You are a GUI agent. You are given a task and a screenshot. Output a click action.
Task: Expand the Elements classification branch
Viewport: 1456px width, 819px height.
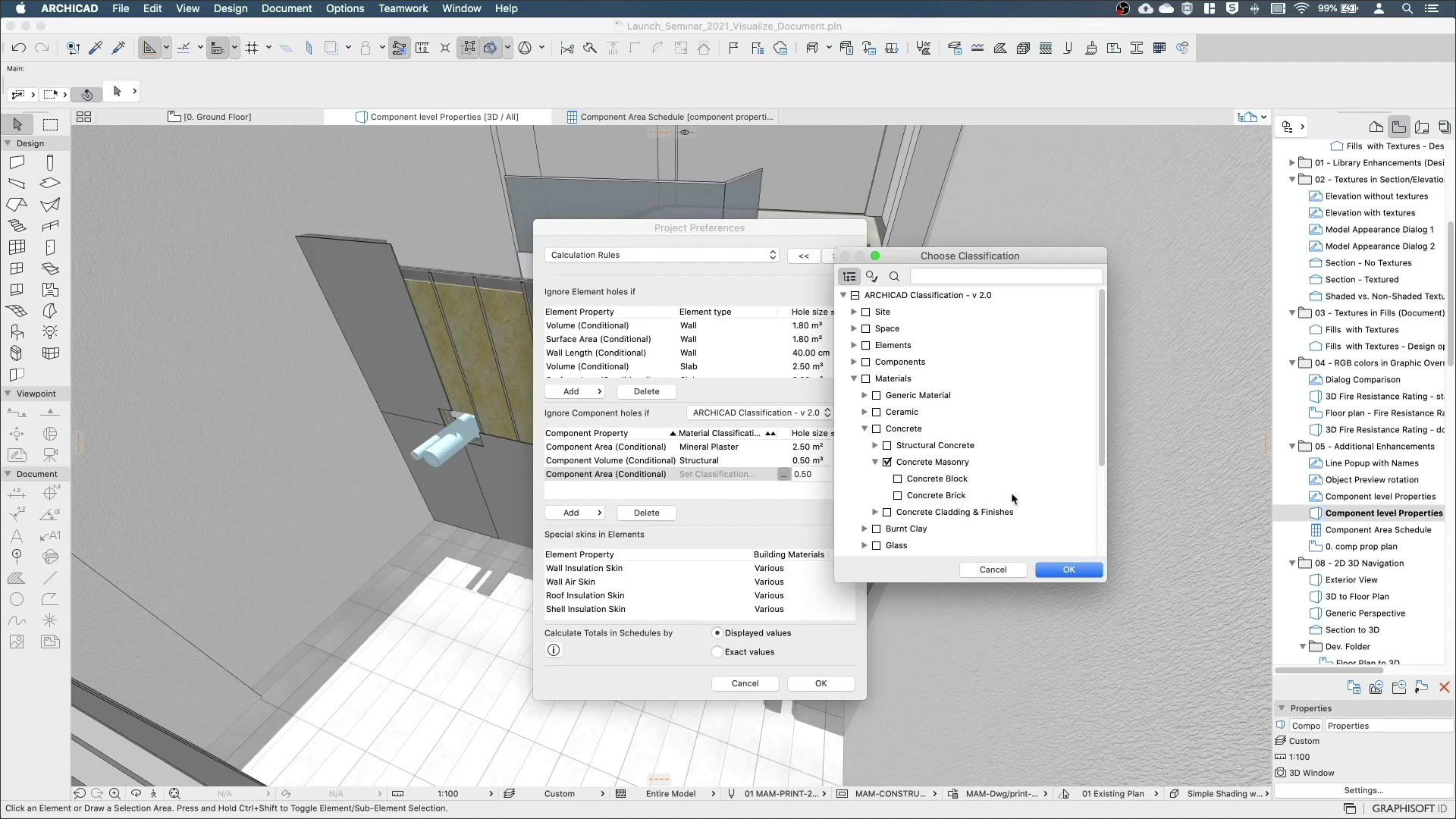(854, 345)
